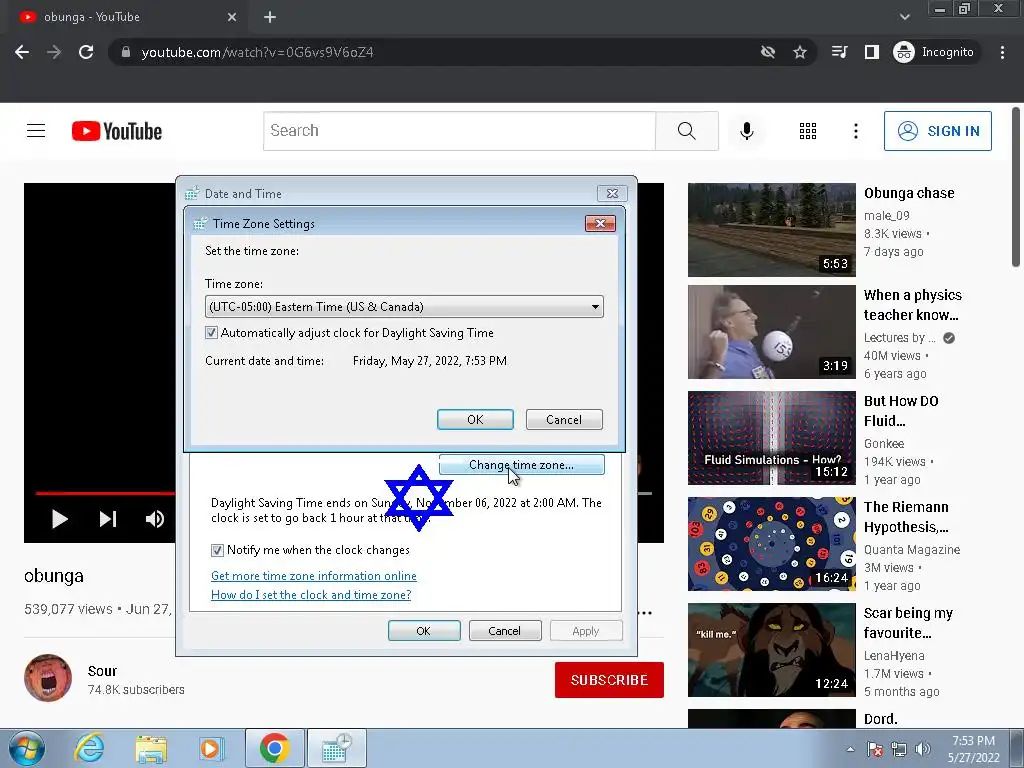1024x768 pixels.
Task: Open Windows Media Player from taskbar
Action: pos(212,748)
